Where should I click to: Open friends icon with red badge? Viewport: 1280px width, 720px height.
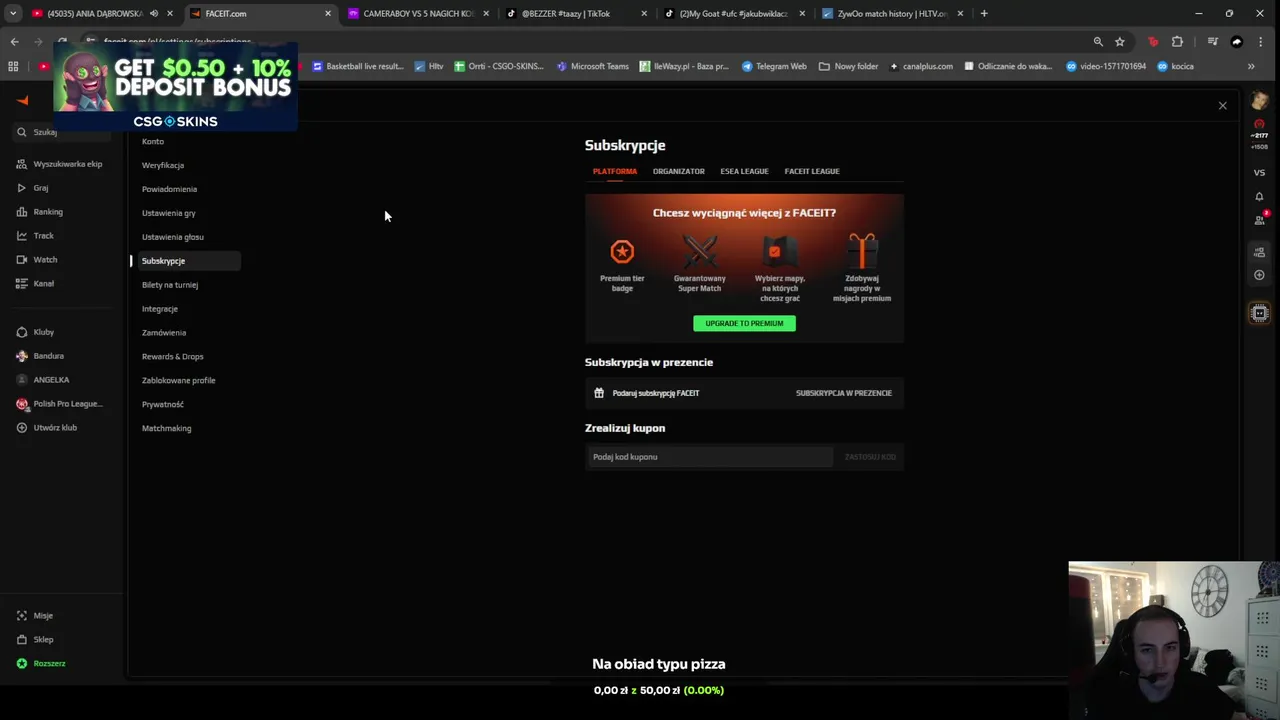click(1260, 219)
